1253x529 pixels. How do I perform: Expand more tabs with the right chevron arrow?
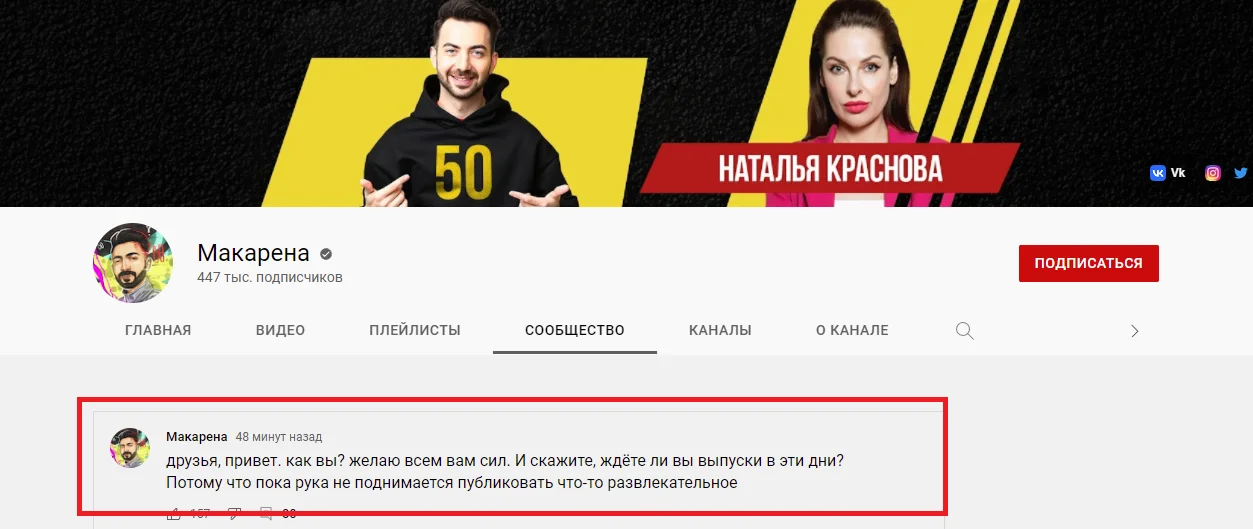click(1135, 331)
